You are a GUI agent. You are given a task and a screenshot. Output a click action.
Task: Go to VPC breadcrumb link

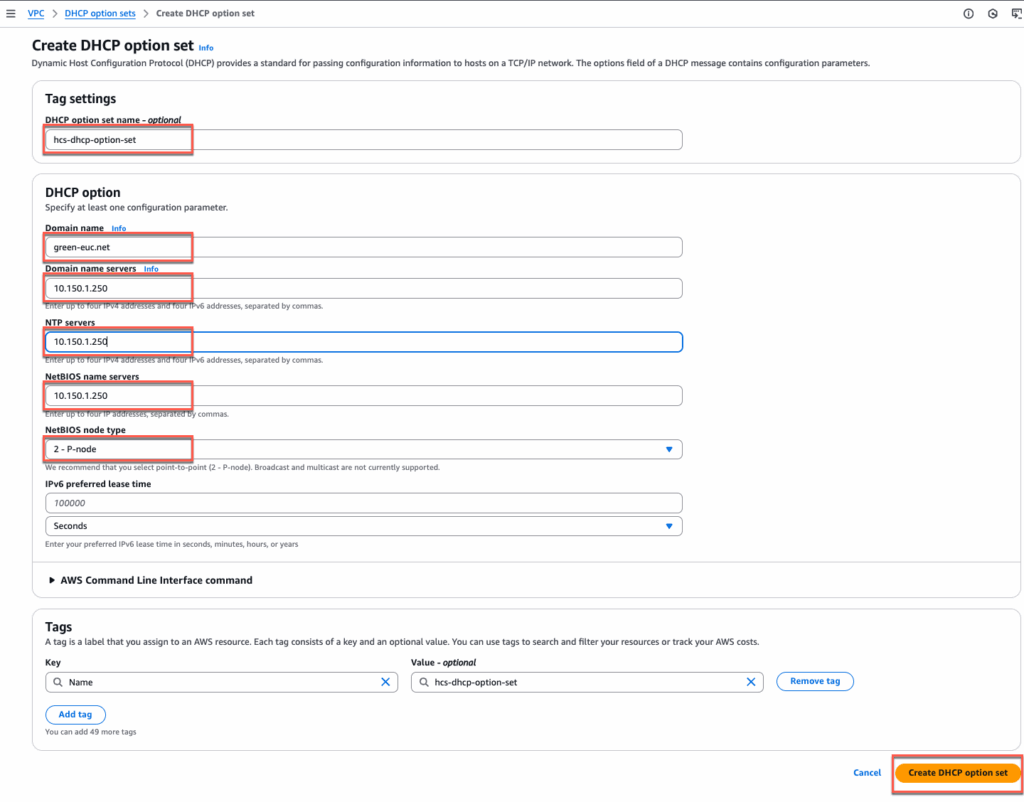(36, 14)
